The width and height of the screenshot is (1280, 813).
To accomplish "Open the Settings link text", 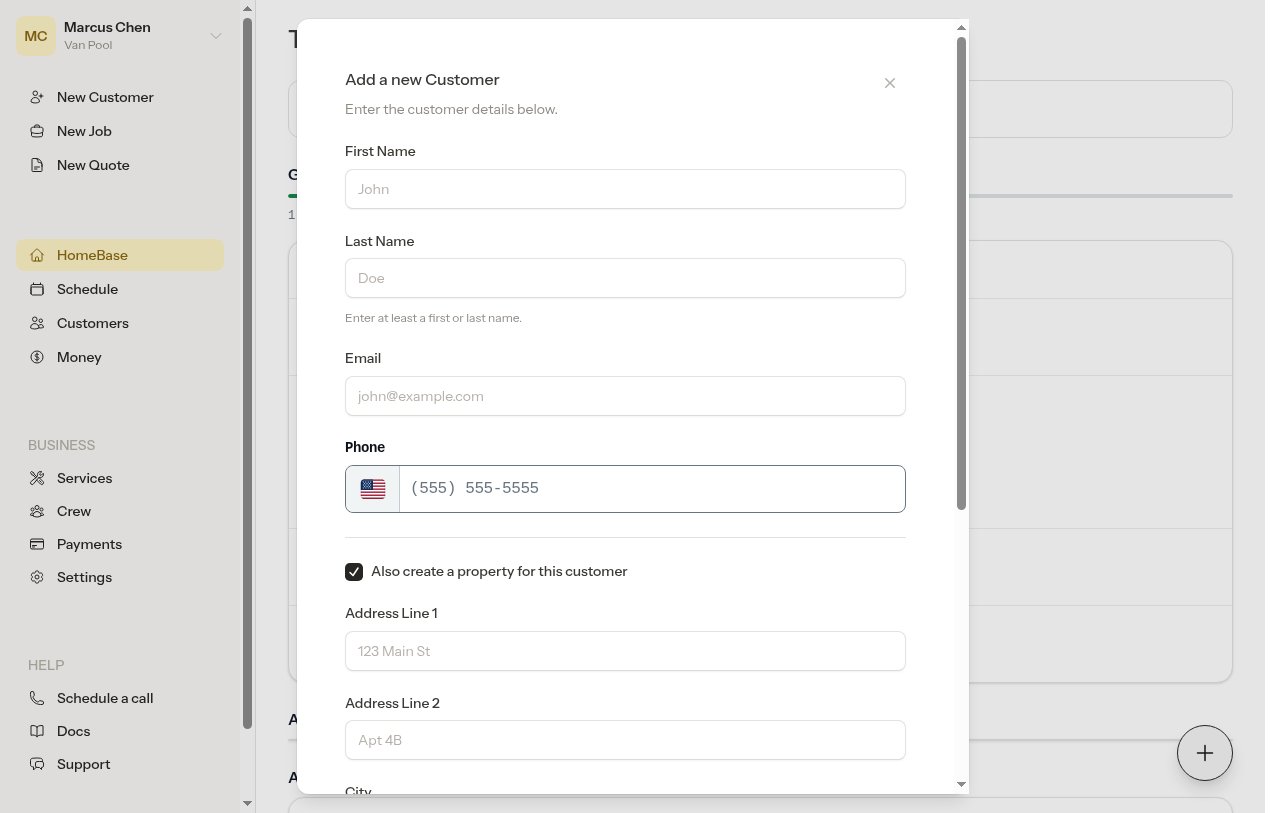I will tap(84, 577).
